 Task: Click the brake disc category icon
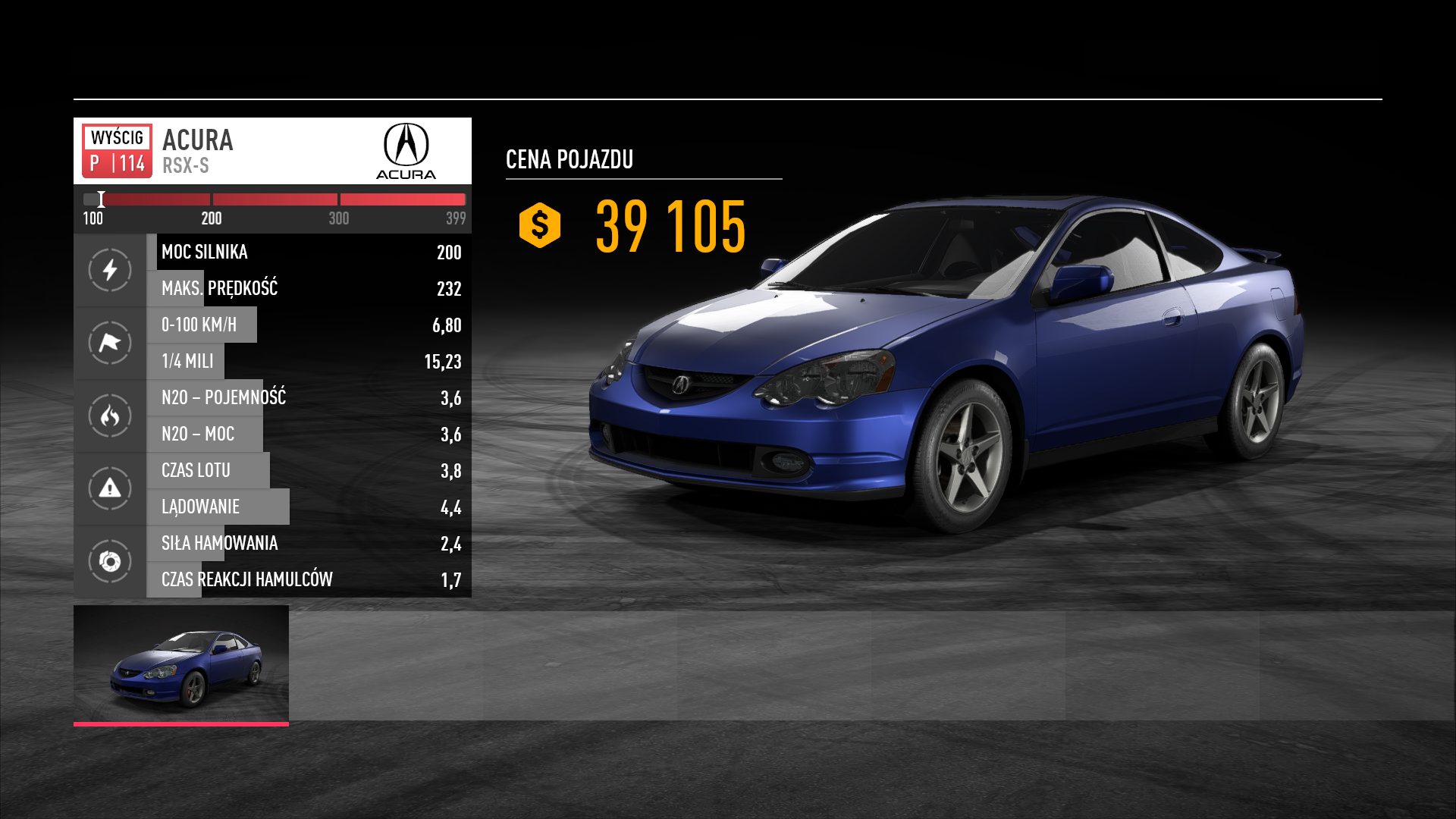pos(110,561)
